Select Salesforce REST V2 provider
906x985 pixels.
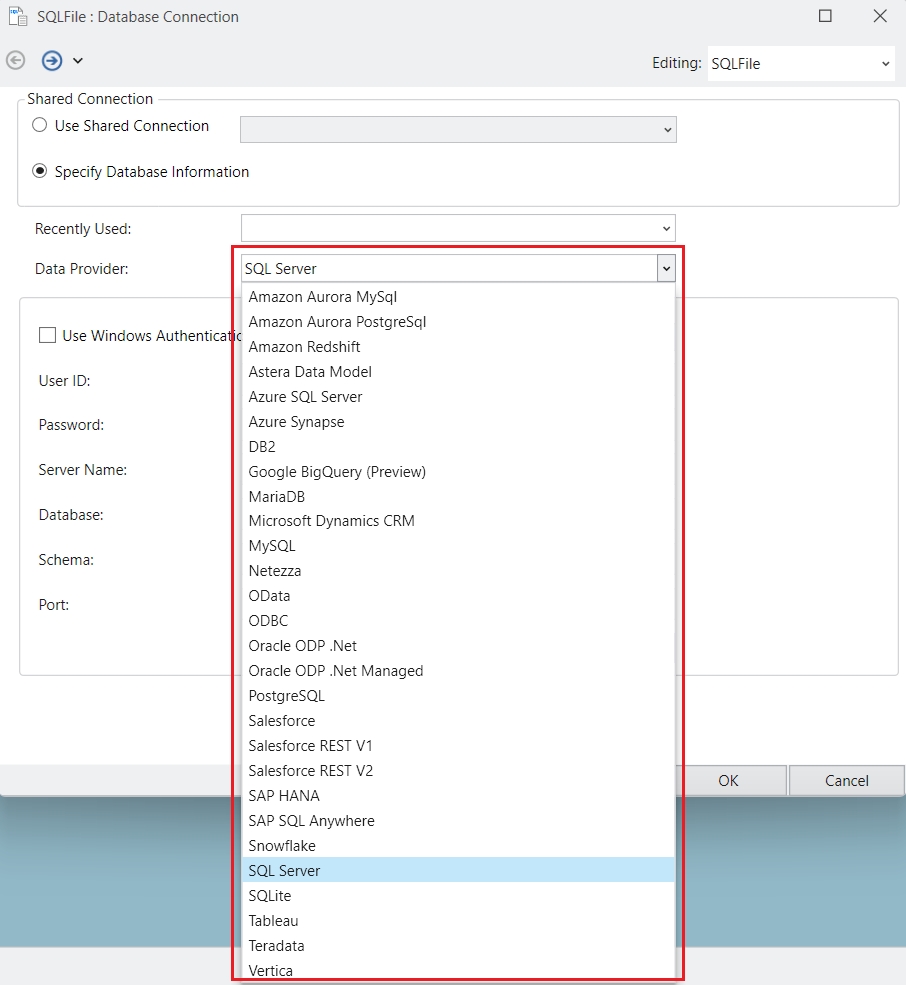click(310, 771)
